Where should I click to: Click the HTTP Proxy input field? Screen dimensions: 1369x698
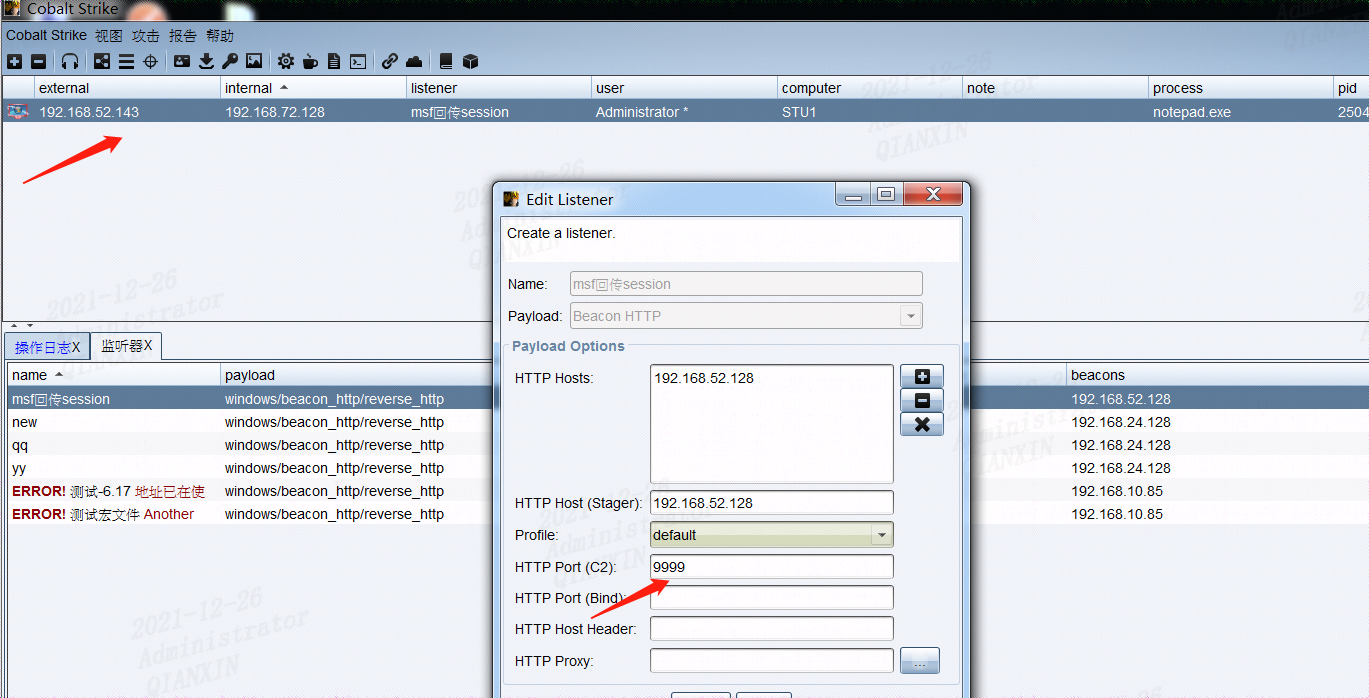point(771,661)
